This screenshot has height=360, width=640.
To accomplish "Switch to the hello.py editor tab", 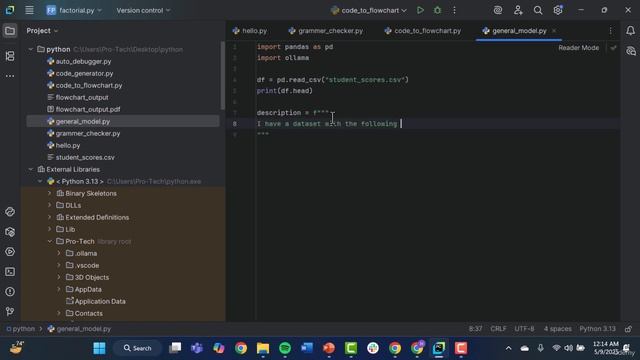I will tap(250, 31).
